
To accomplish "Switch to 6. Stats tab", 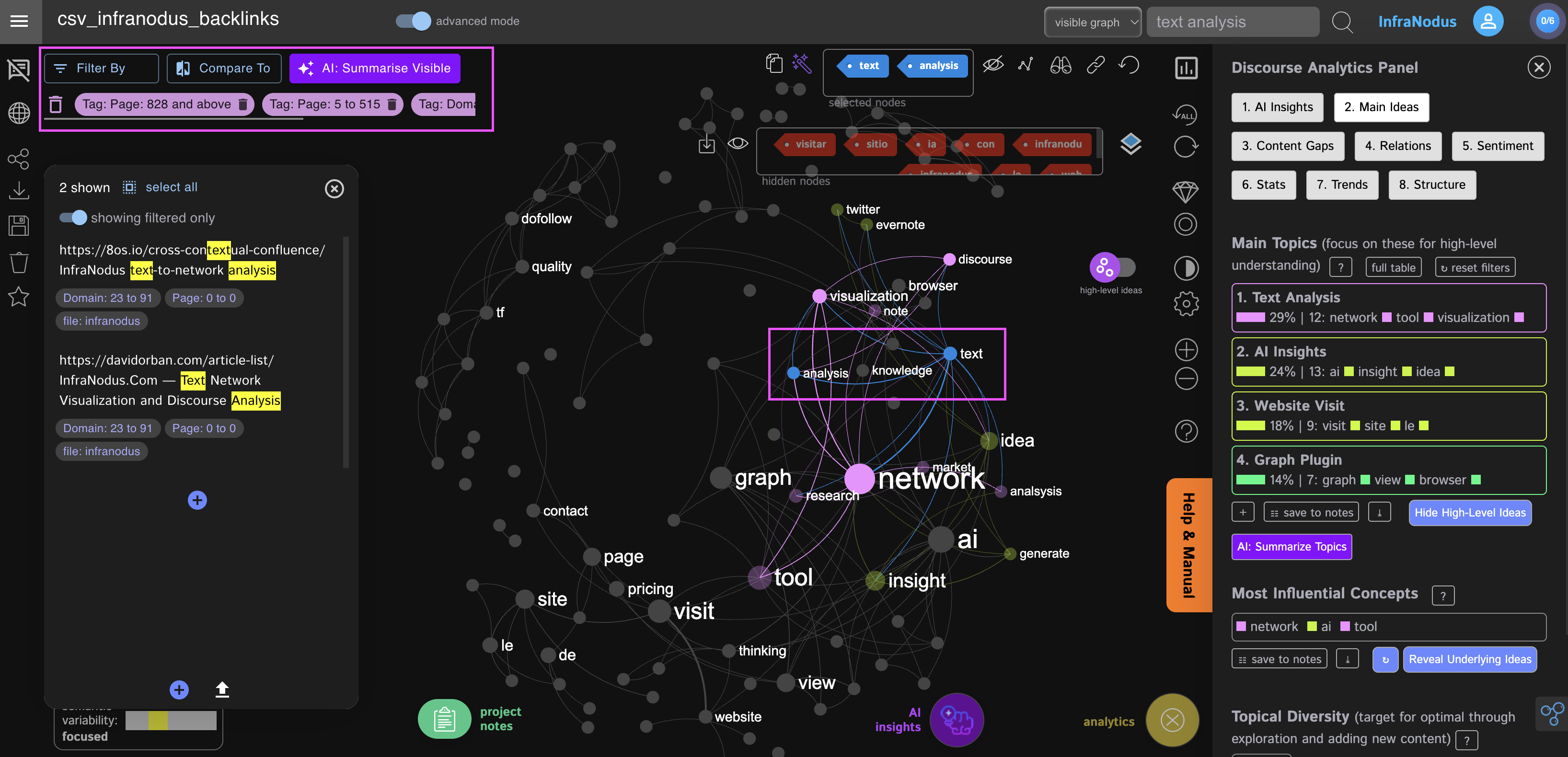I will pos(1264,185).
